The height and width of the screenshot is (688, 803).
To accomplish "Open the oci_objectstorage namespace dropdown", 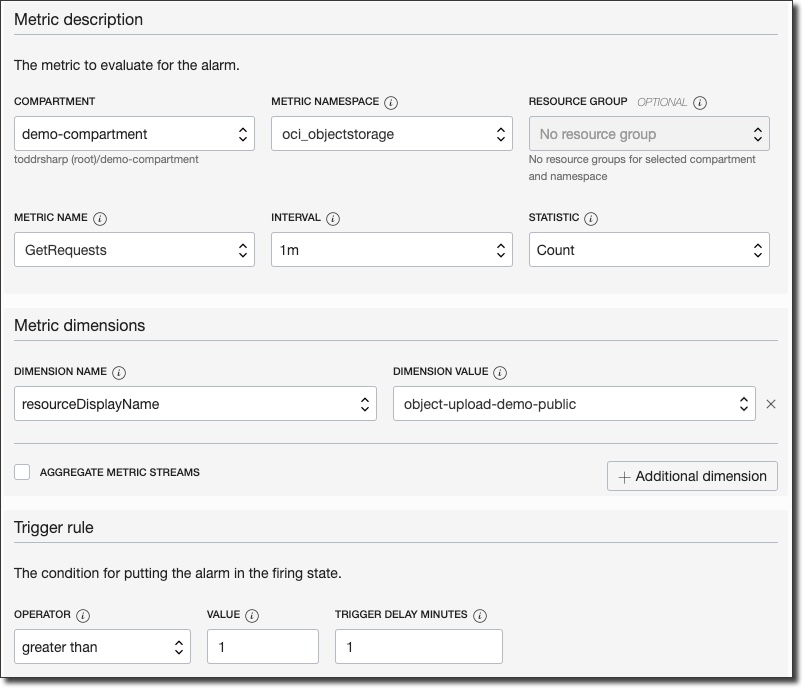I will click(391, 134).
